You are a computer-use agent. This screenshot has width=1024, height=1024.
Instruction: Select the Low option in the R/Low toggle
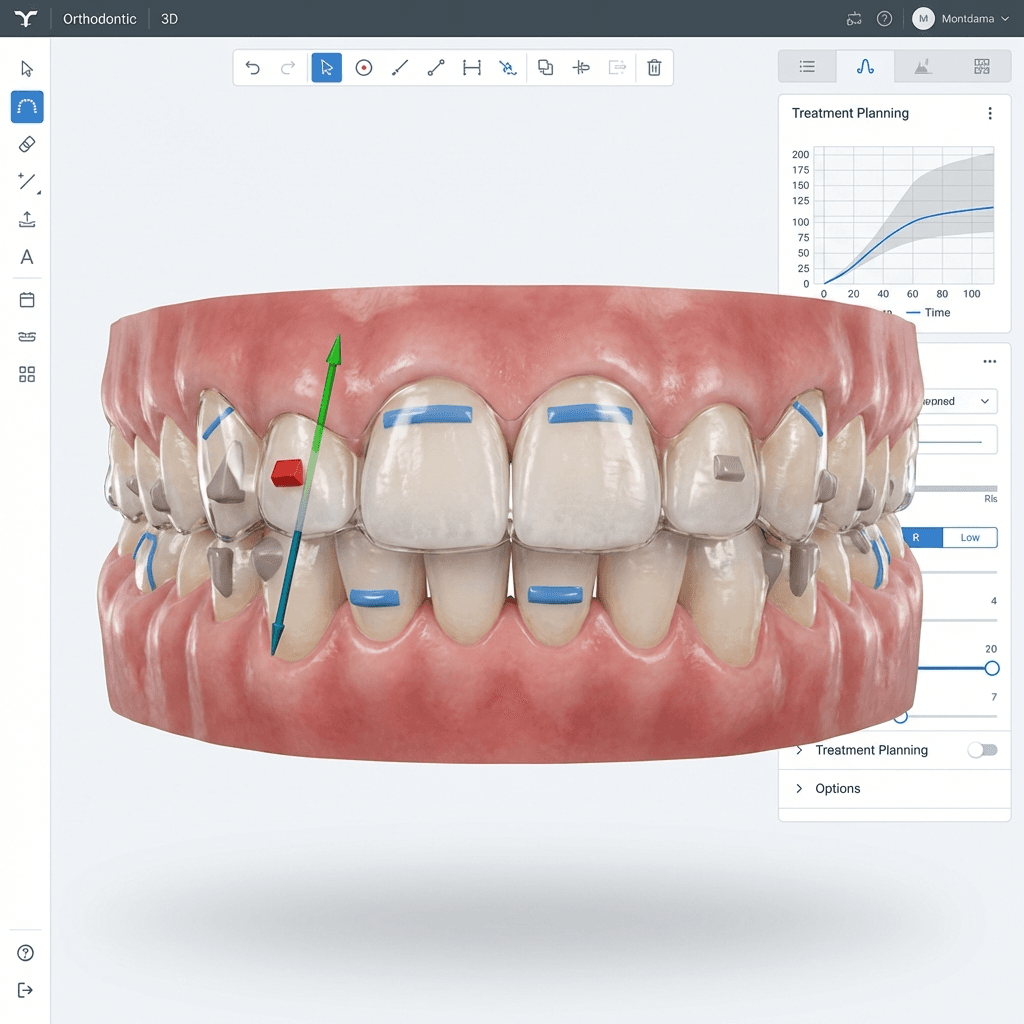(969, 537)
